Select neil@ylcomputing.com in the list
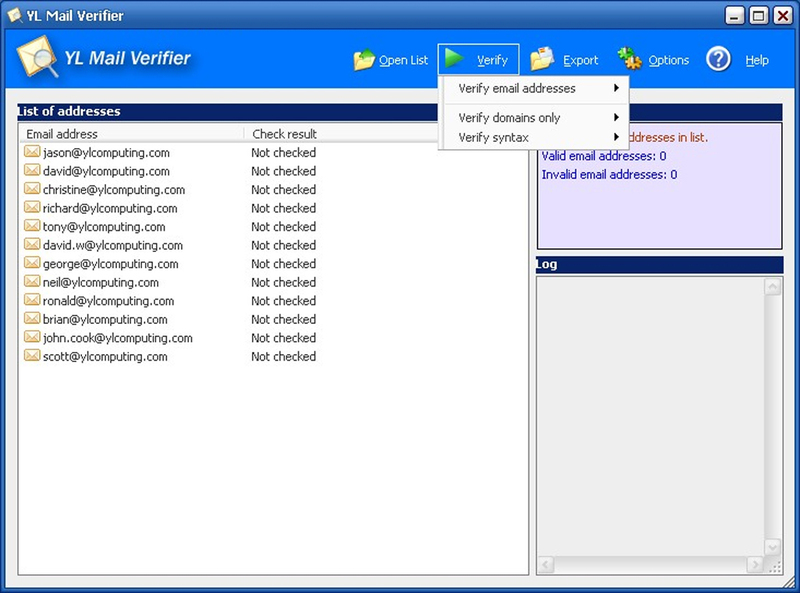The image size is (800, 593). (101, 282)
